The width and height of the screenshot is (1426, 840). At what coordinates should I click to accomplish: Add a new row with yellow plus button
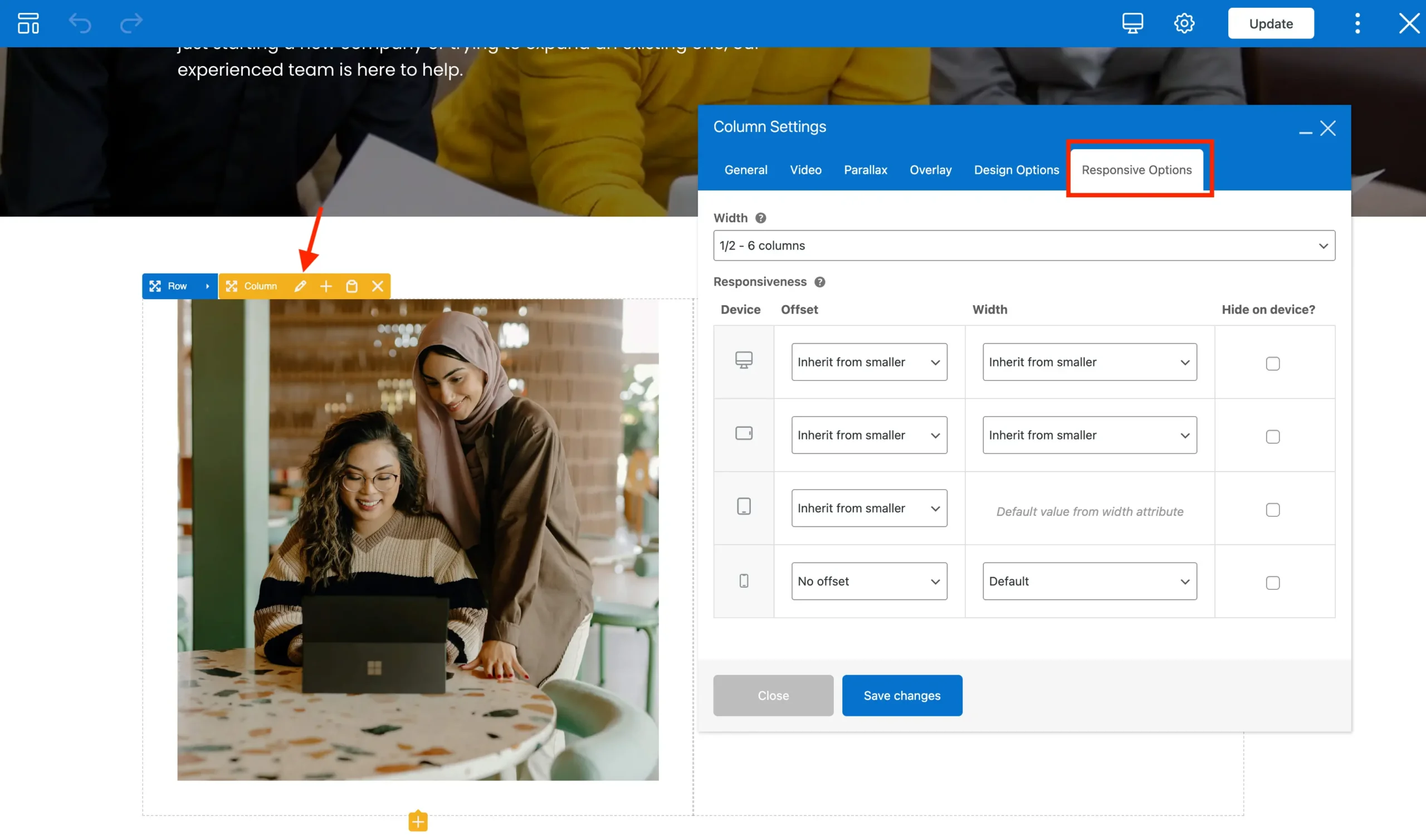pyautogui.click(x=417, y=821)
